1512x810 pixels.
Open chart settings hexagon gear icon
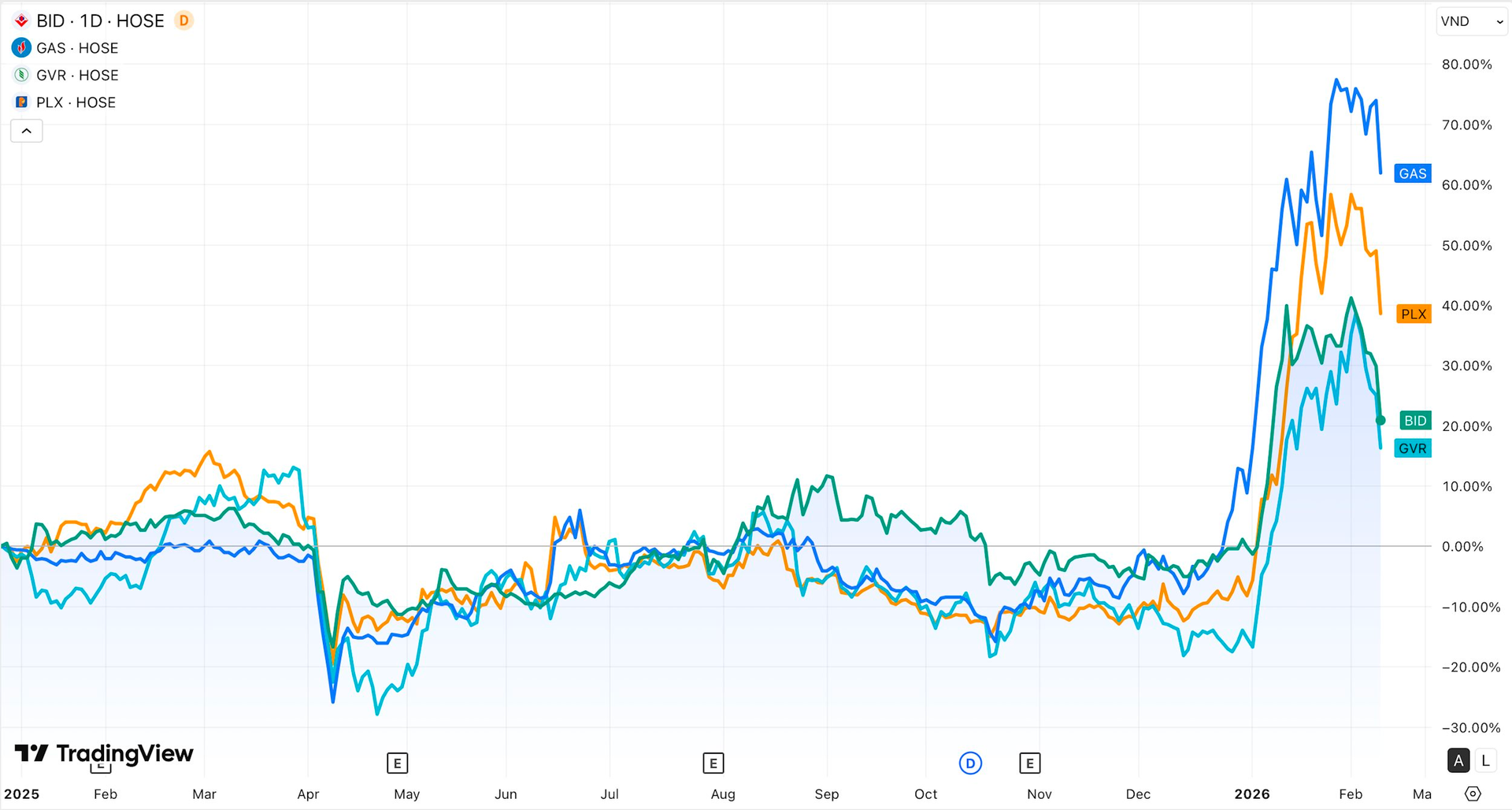point(1473,793)
